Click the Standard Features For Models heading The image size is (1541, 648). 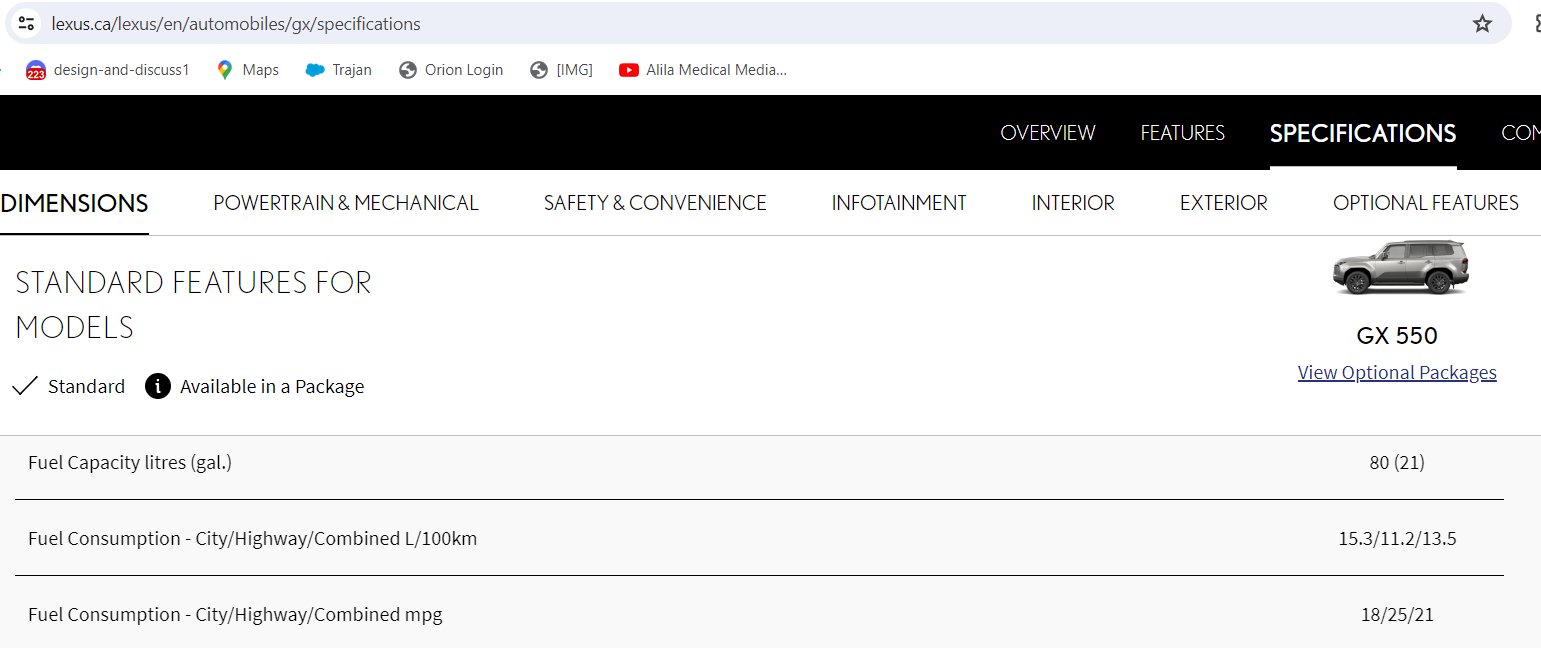[193, 305]
